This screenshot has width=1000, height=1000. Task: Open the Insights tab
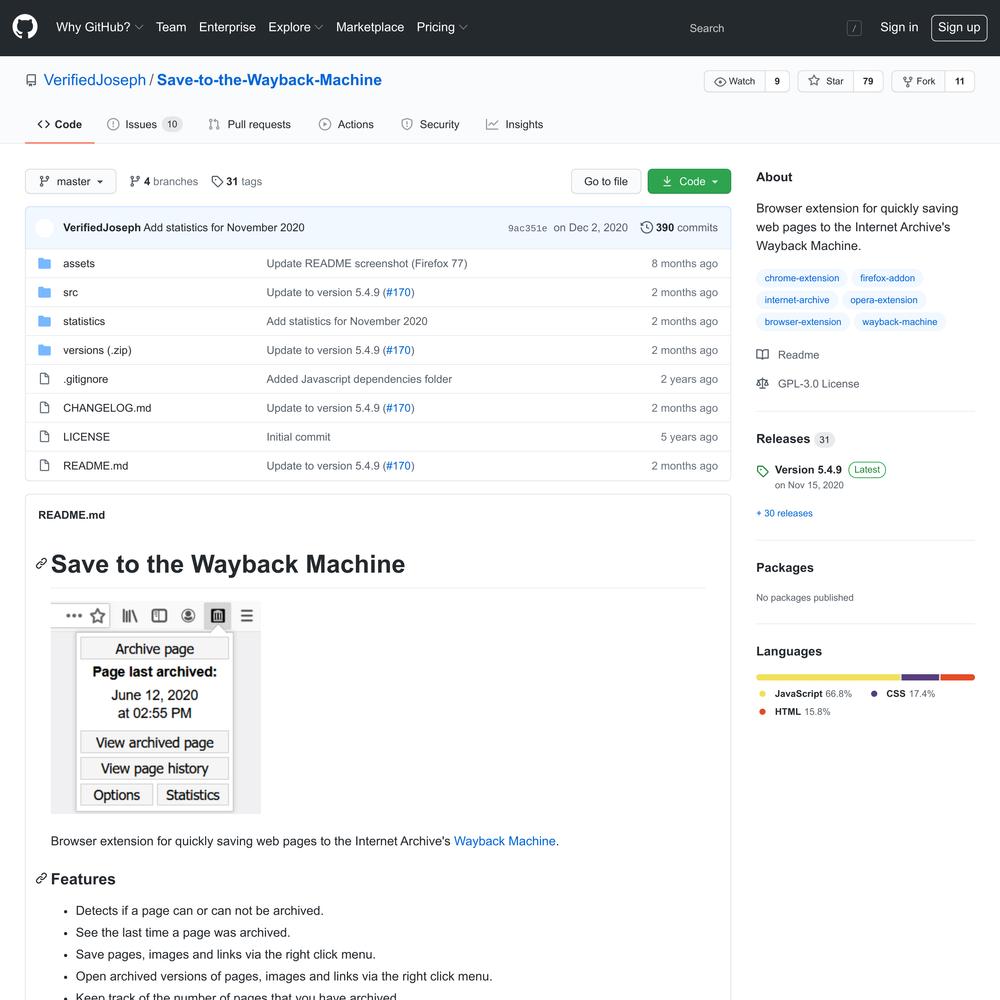pyautogui.click(x=514, y=124)
